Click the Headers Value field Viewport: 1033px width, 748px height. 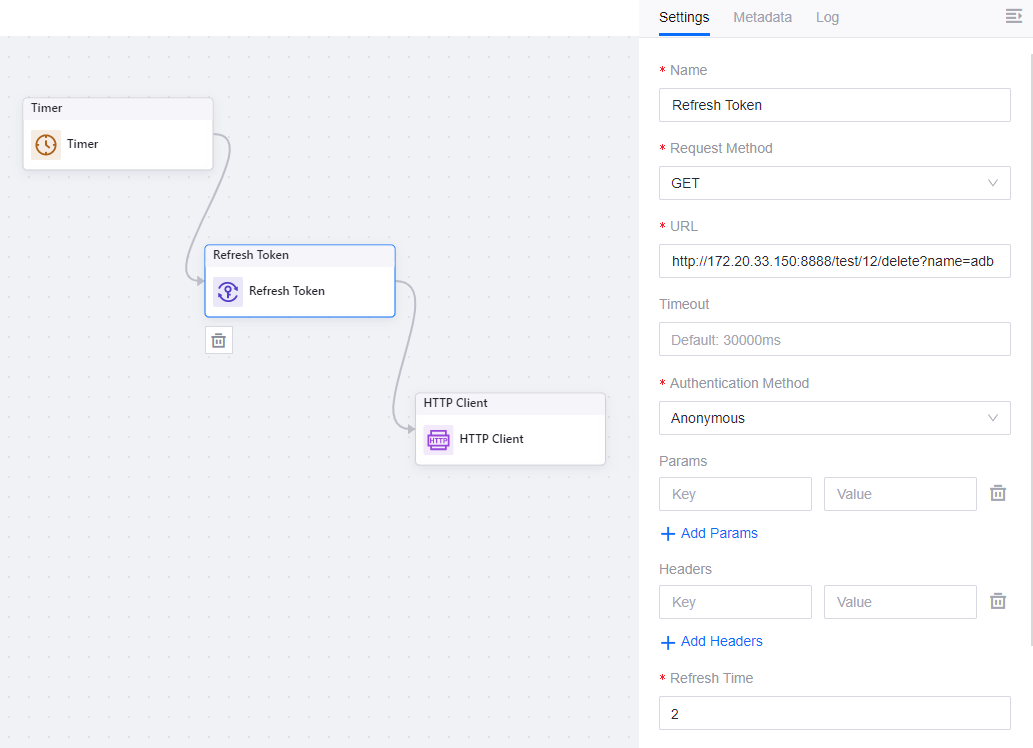[899, 602]
